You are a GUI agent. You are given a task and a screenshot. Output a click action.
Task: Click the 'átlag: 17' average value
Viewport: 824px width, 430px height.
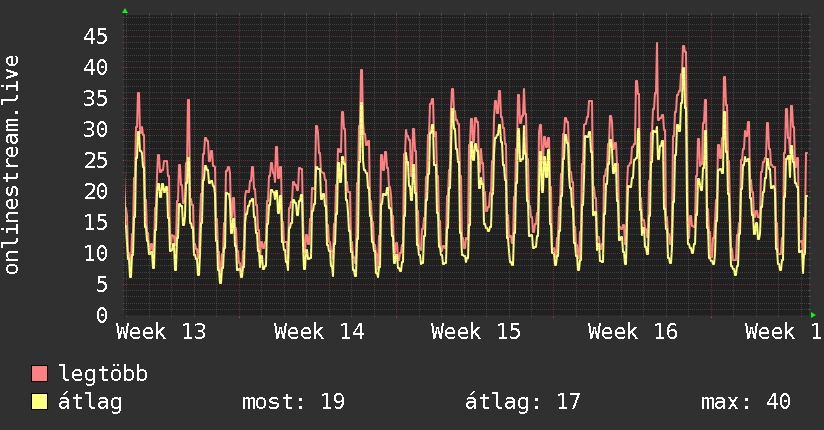pos(522,402)
